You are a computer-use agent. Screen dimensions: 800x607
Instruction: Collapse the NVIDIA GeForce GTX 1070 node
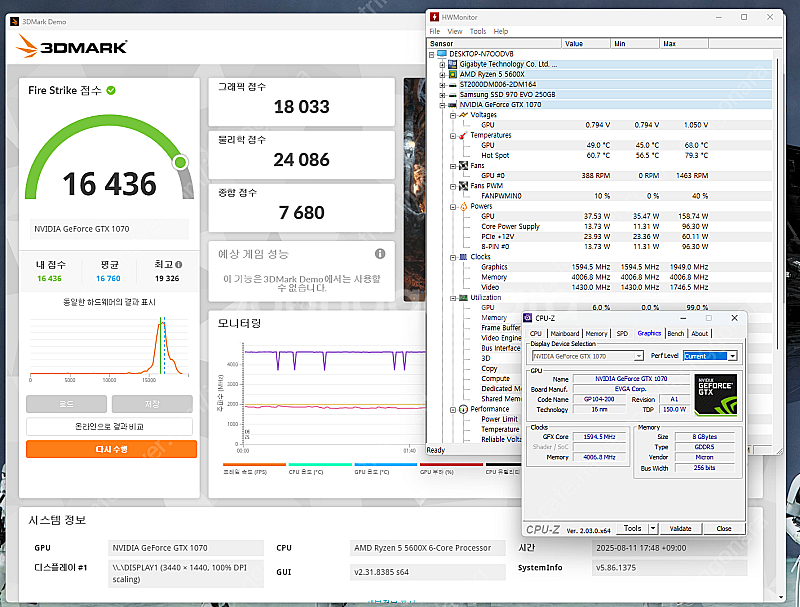(x=442, y=105)
